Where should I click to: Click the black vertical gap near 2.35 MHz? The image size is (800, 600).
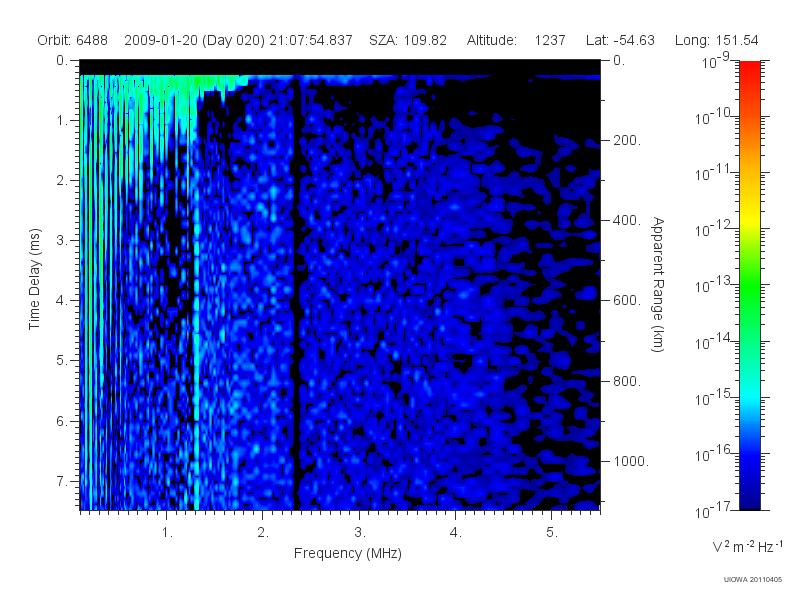[x=297, y=293]
